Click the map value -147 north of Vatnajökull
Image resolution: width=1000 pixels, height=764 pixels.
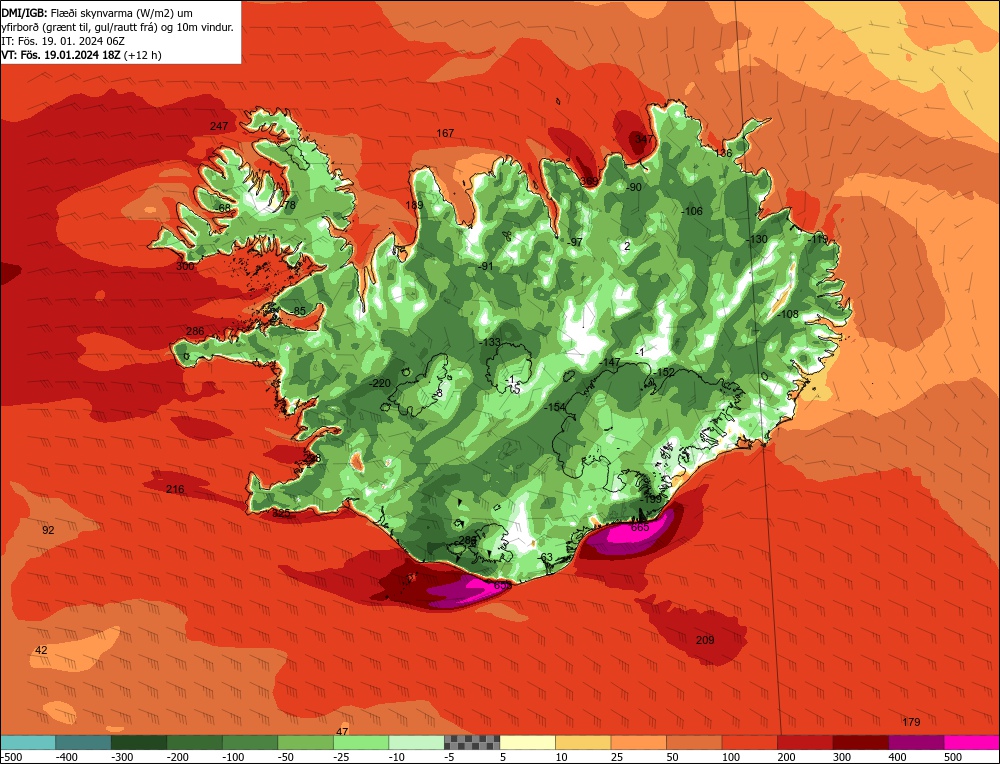610,362
